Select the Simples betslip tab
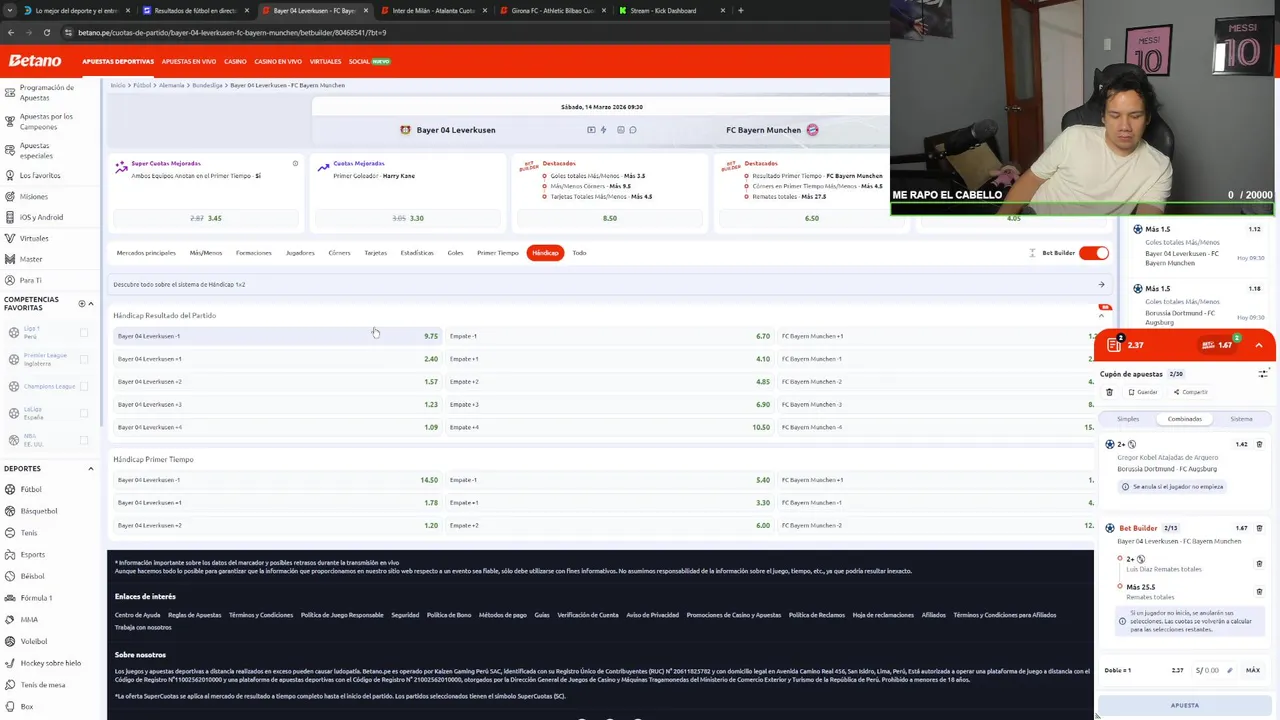 (1128, 419)
